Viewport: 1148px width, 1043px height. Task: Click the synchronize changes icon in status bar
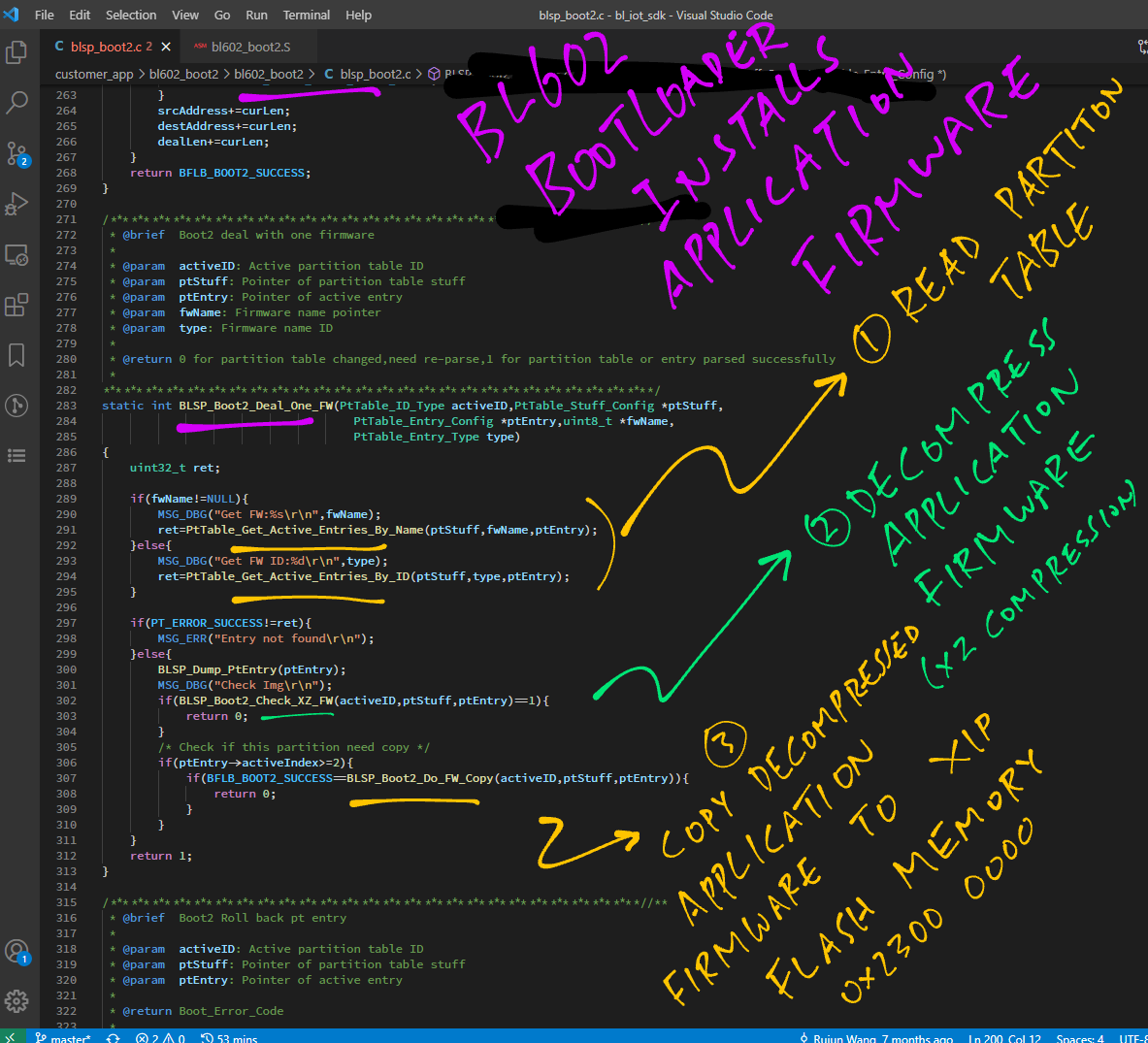(x=114, y=1038)
